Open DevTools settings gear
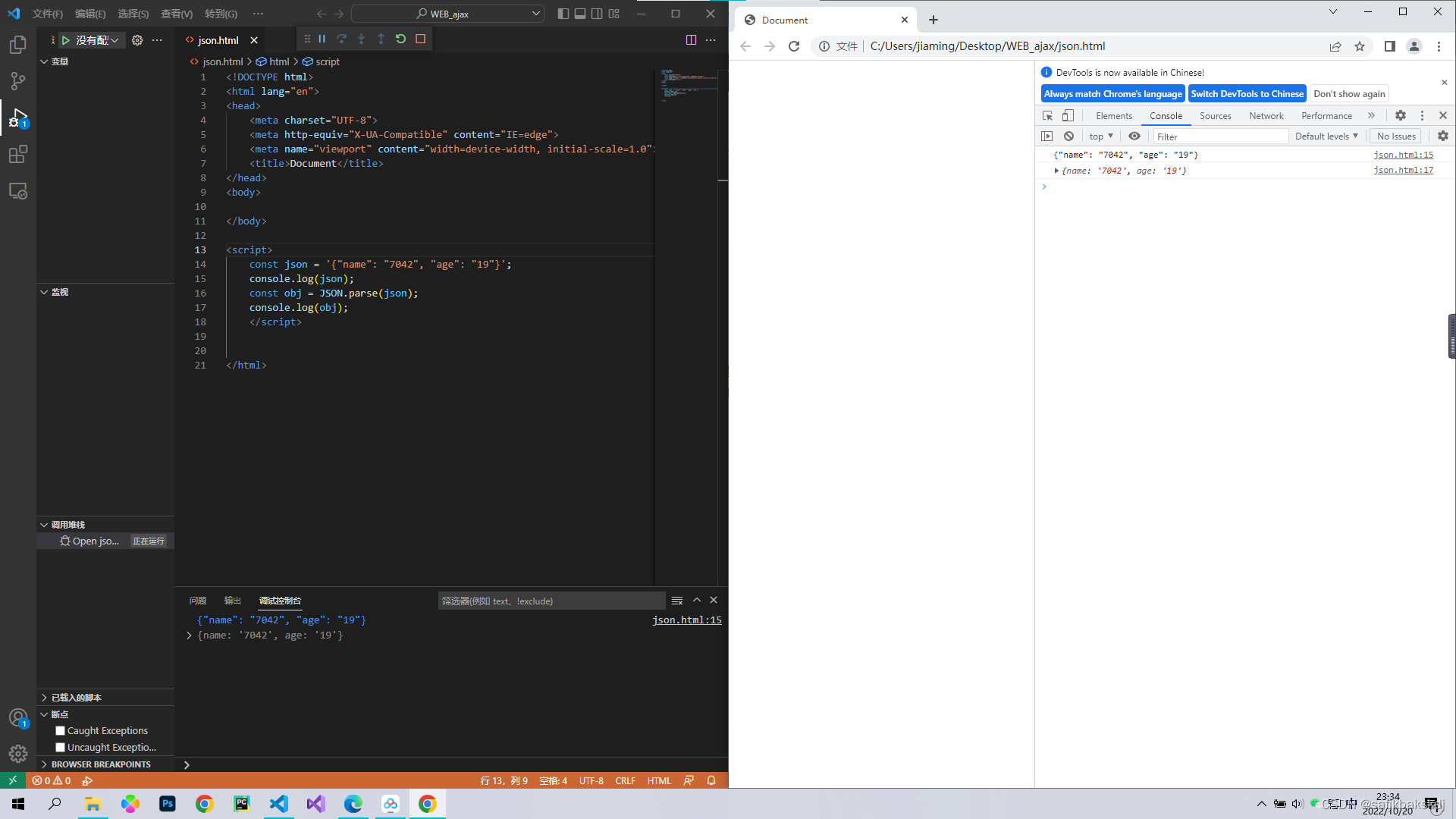The height and width of the screenshot is (819, 1456). 1401,116
